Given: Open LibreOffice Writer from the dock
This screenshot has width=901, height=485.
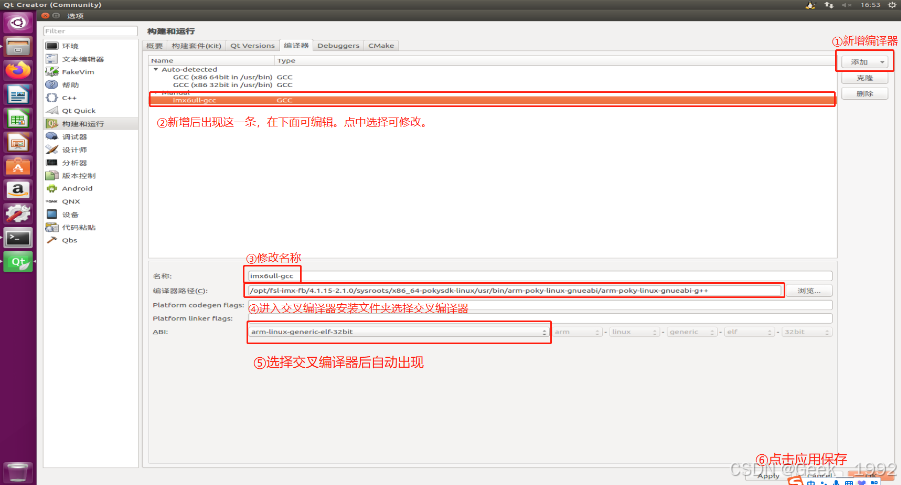Looking at the screenshot, I should coord(18,95).
